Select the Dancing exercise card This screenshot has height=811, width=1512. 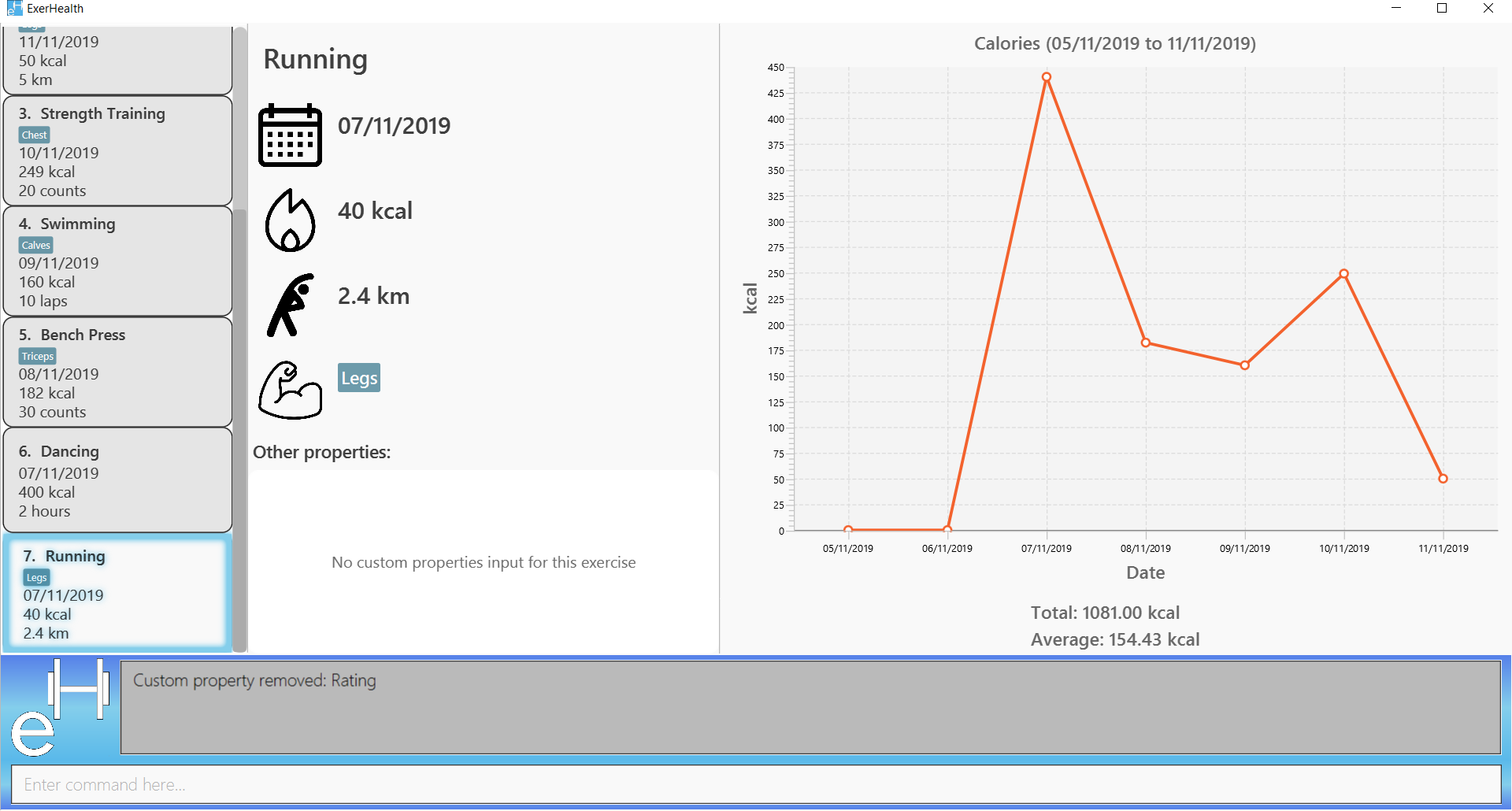coord(118,480)
